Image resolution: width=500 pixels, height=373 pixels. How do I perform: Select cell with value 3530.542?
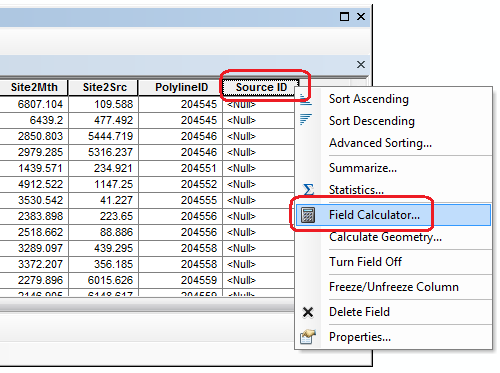click(34, 200)
